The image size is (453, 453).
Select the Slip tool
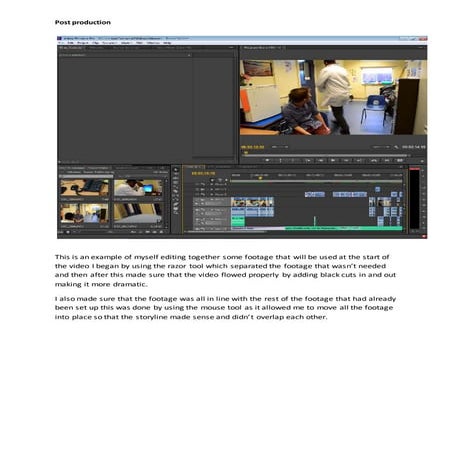pyautogui.click(x=176, y=195)
